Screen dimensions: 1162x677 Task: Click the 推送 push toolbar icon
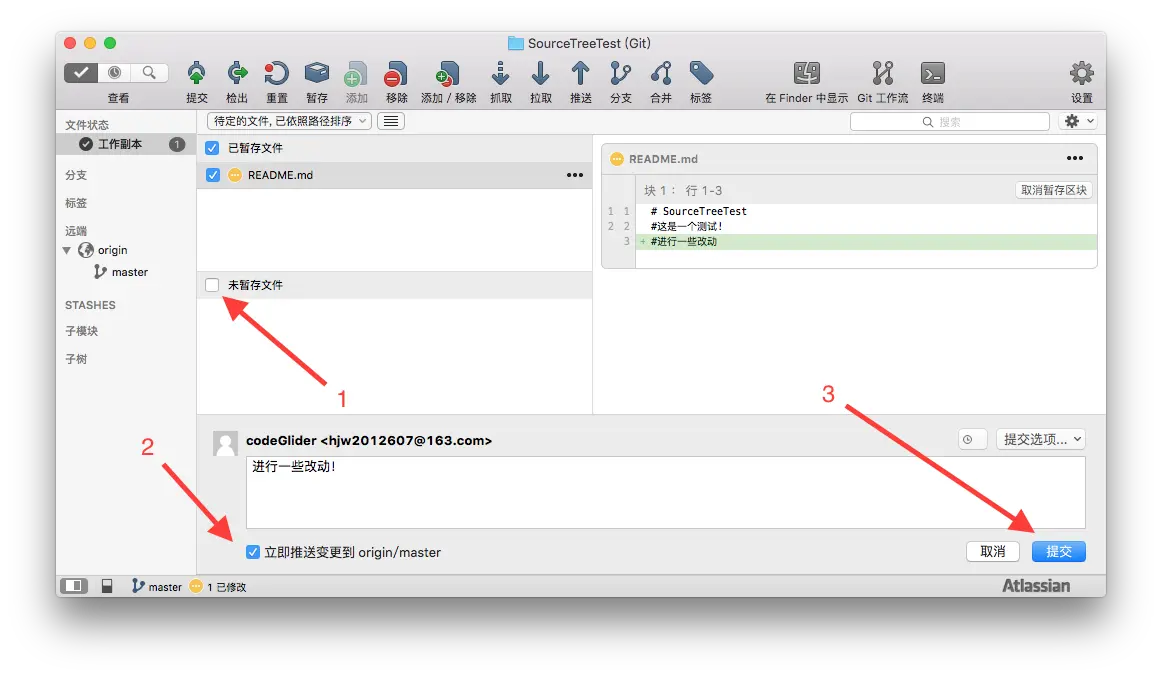580,73
